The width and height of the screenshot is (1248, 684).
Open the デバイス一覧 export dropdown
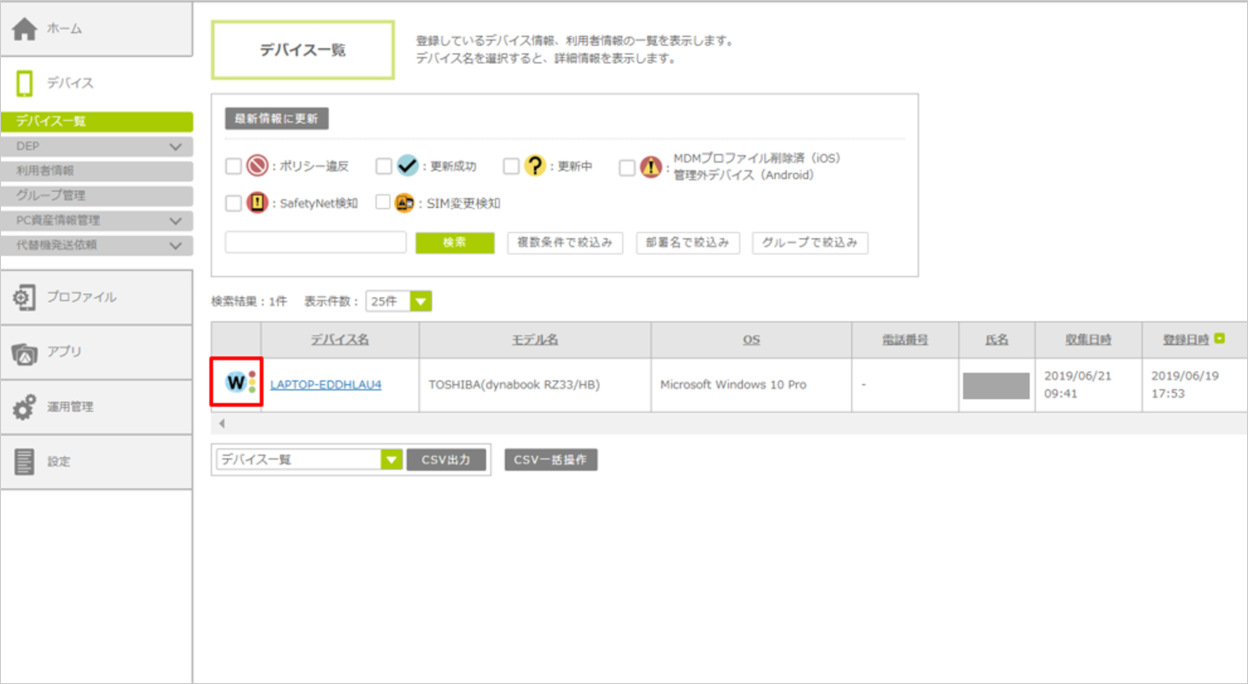pos(390,460)
